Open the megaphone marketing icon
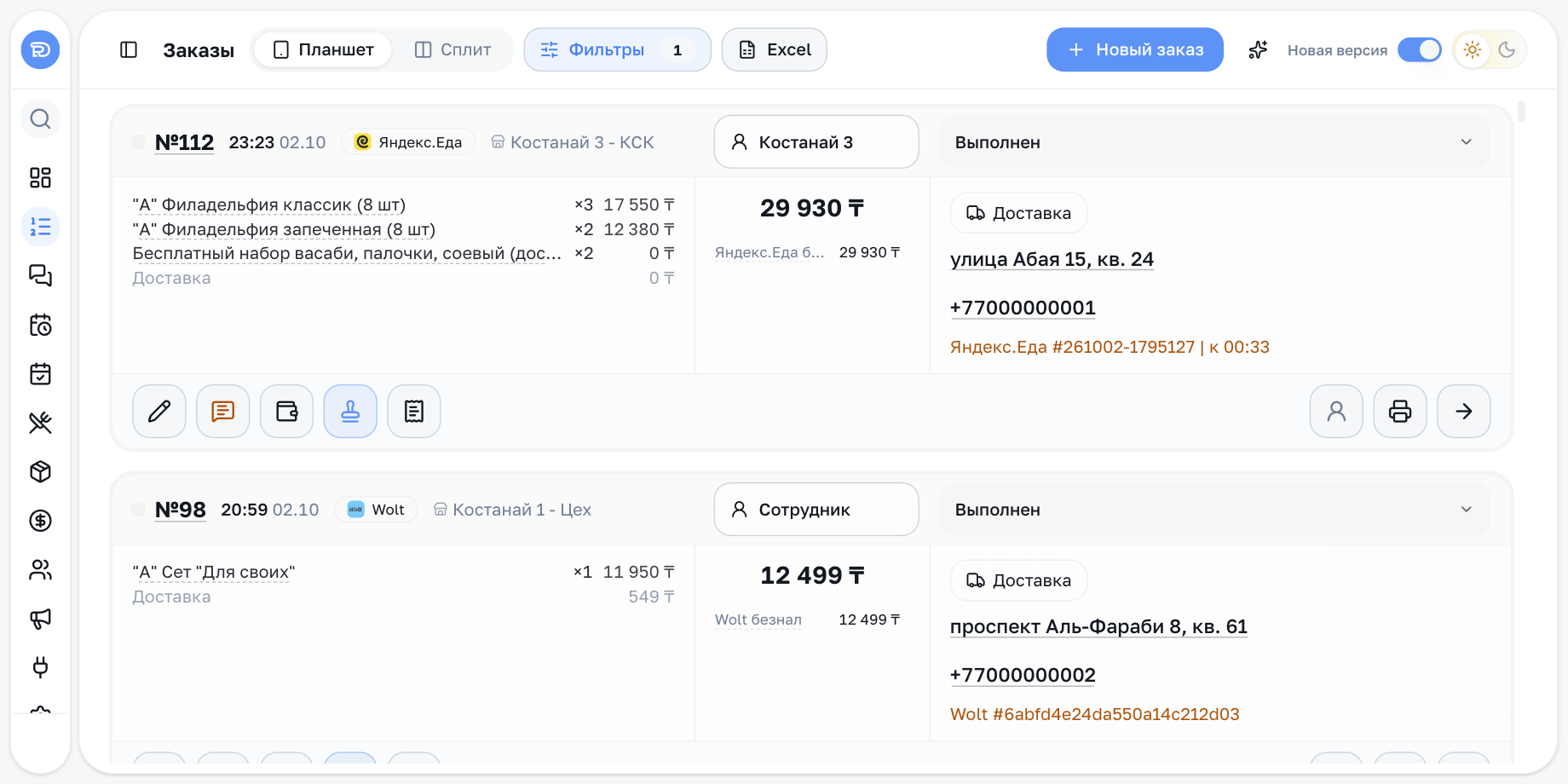This screenshot has width=1568, height=784. coord(40,619)
